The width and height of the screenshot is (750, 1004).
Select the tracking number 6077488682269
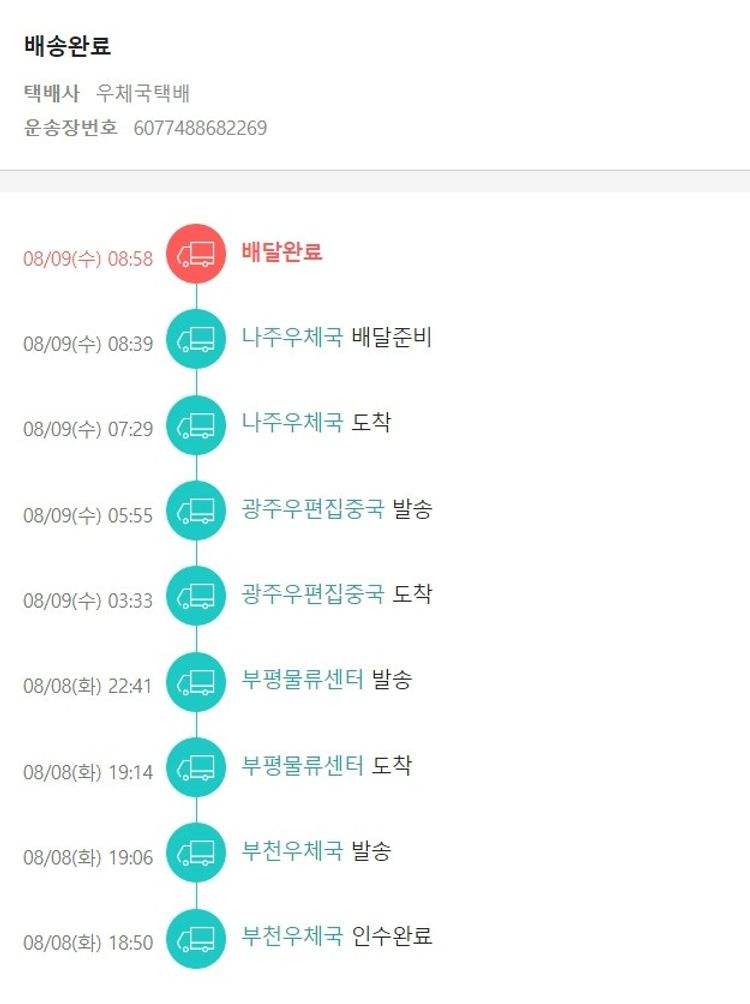pos(200,128)
